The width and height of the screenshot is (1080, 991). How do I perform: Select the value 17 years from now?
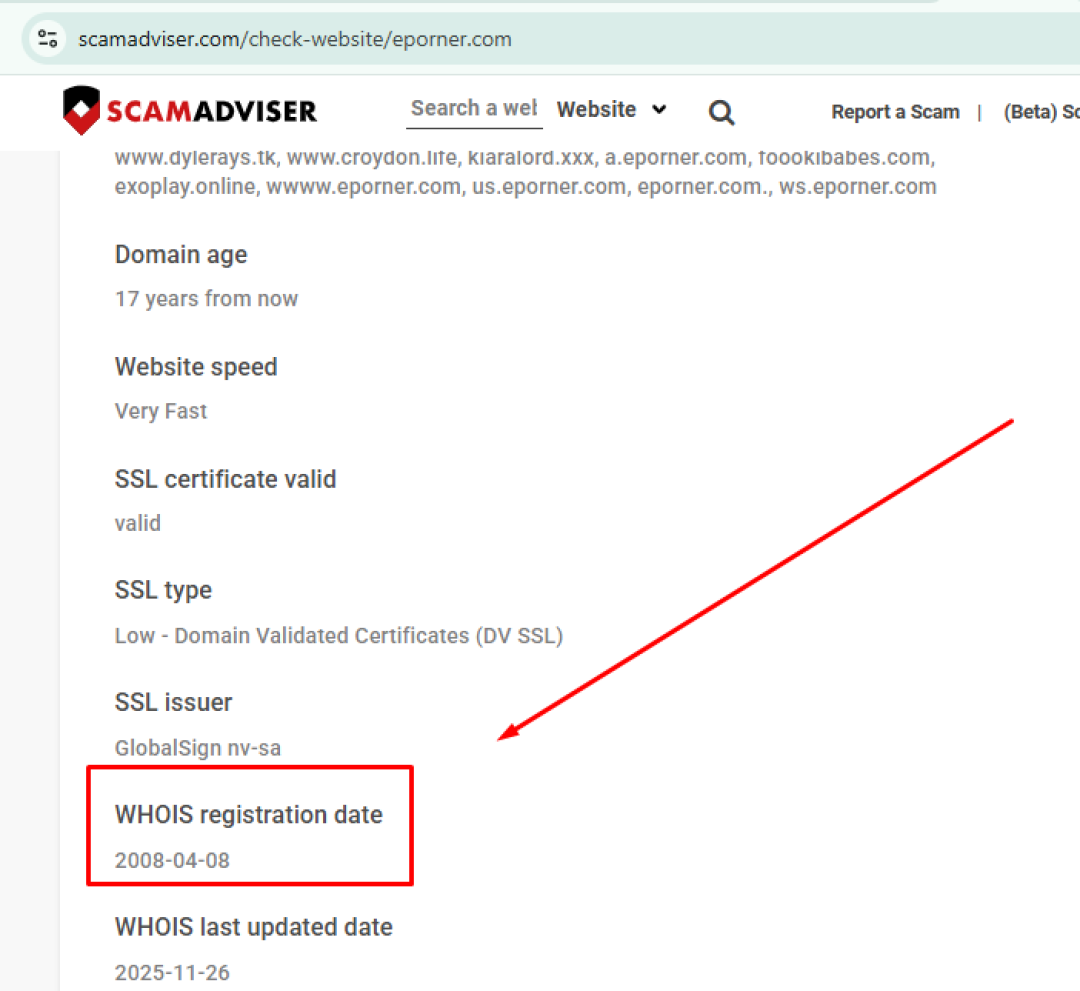206,299
